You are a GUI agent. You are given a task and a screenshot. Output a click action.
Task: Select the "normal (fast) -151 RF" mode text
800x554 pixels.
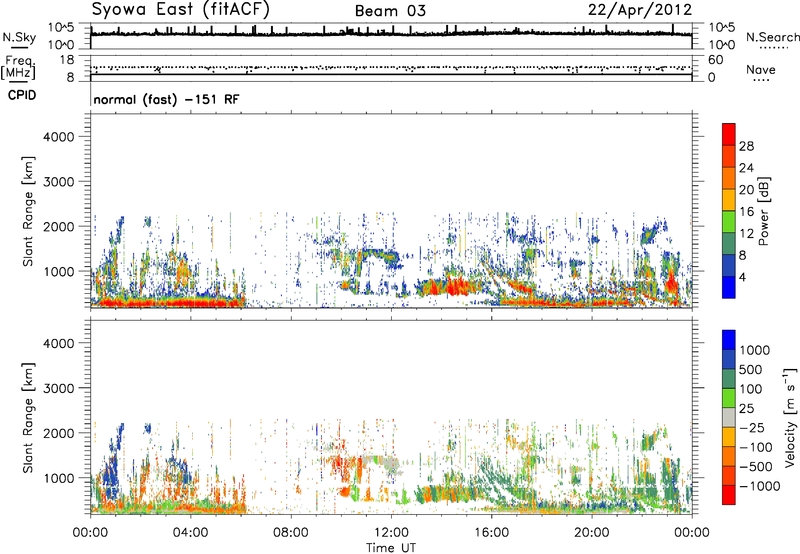click(x=166, y=99)
